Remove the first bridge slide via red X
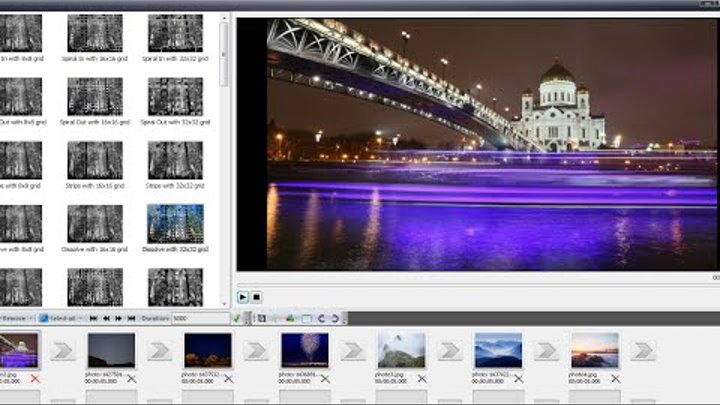 pyautogui.click(x=35, y=379)
